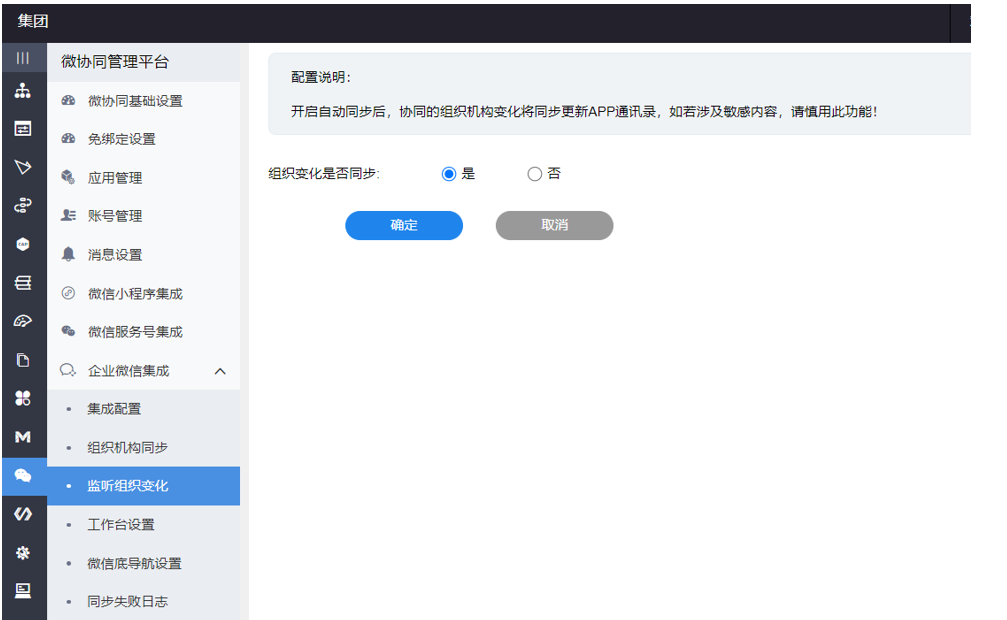
Task: Click the 取消 cancel button
Action: [x=554, y=226]
